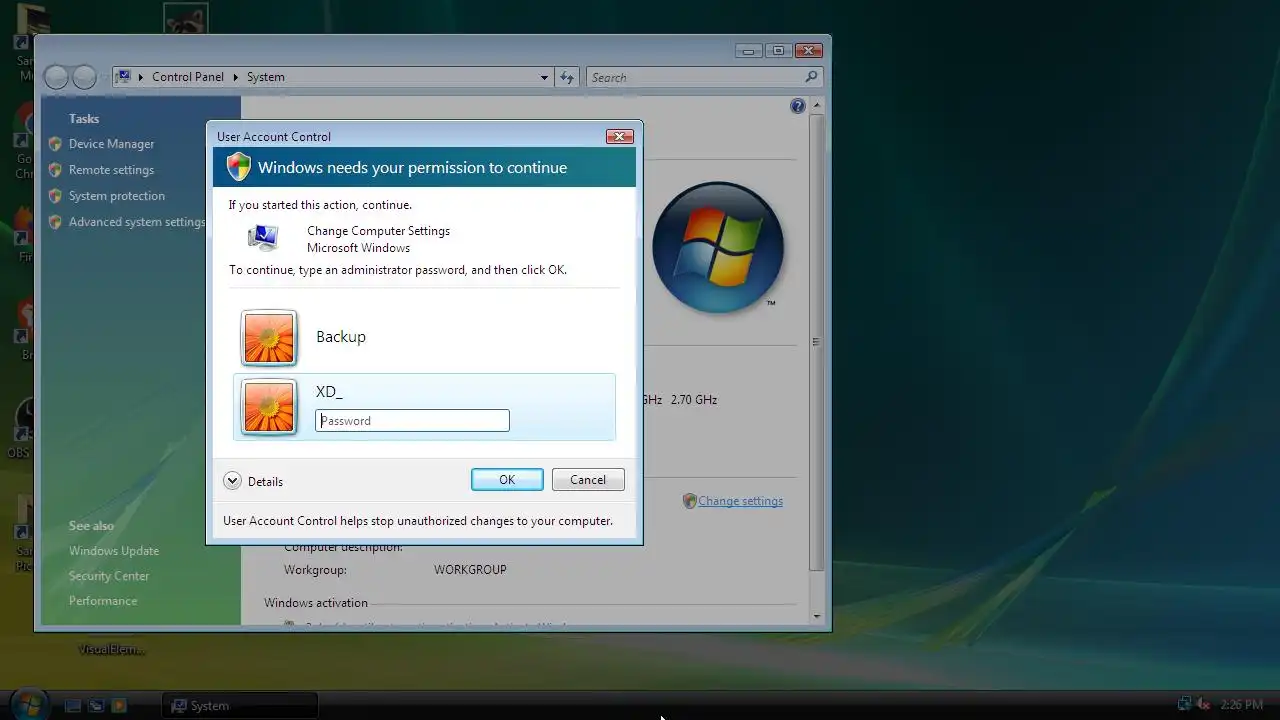Screen dimensions: 1280x720
Task: Click the shield icon beside Remote settings
Action: tap(55, 170)
